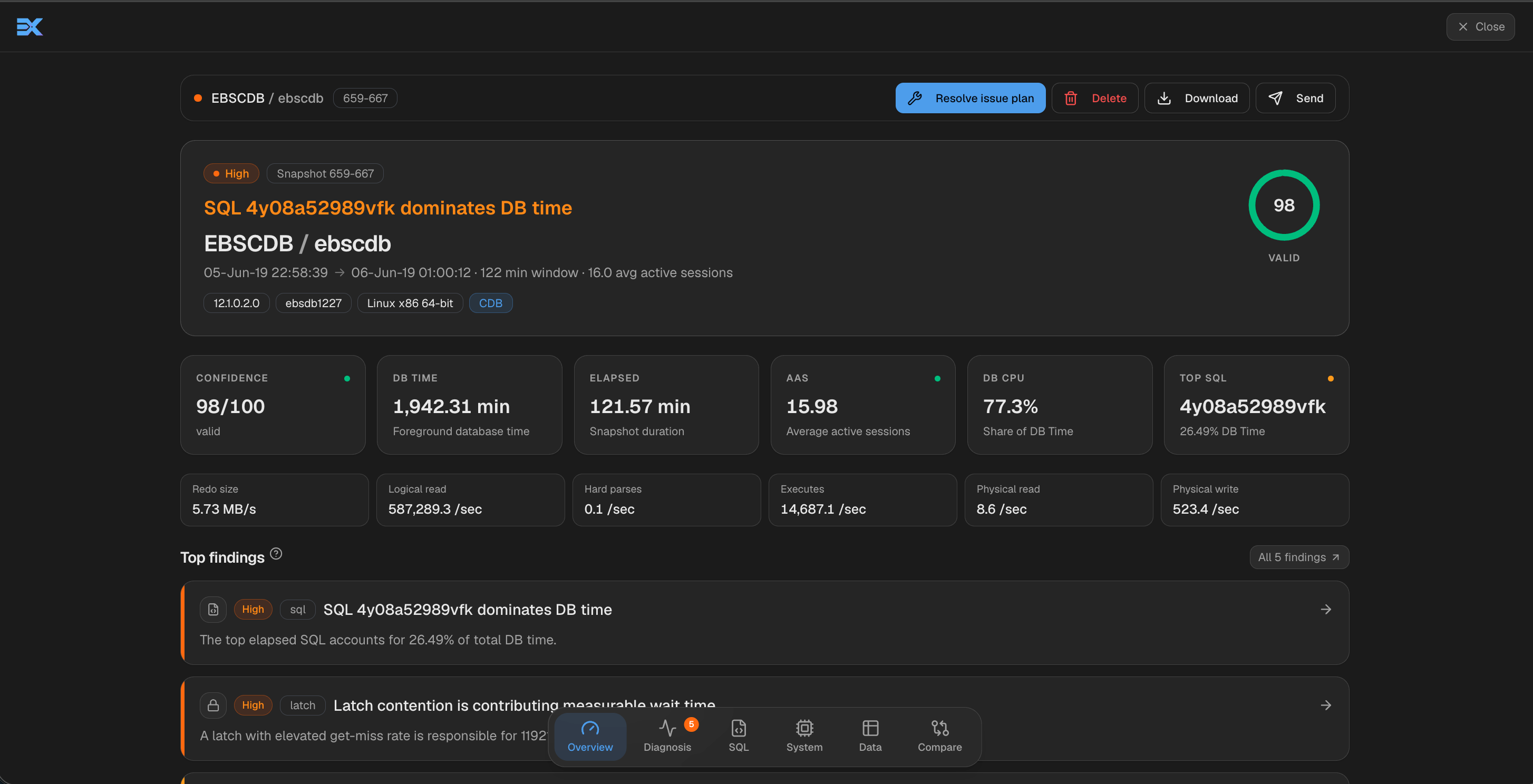Expand SQL dominates DB time finding arrow

(x=1326, y=609)
